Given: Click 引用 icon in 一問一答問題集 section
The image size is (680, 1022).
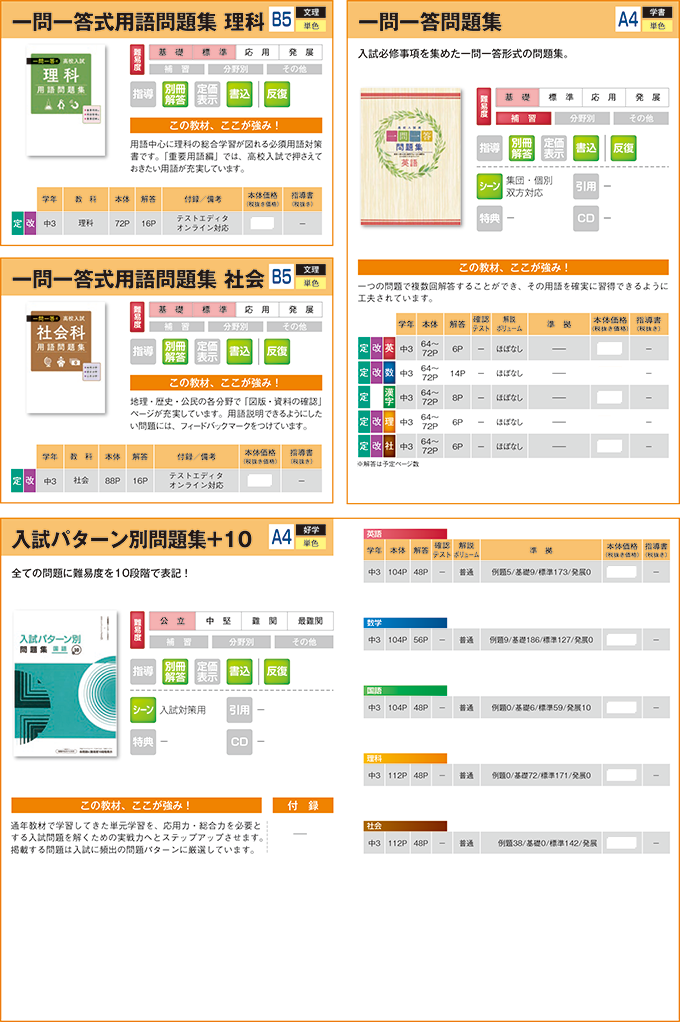Looking at the screenshot, I should point(587,186).
